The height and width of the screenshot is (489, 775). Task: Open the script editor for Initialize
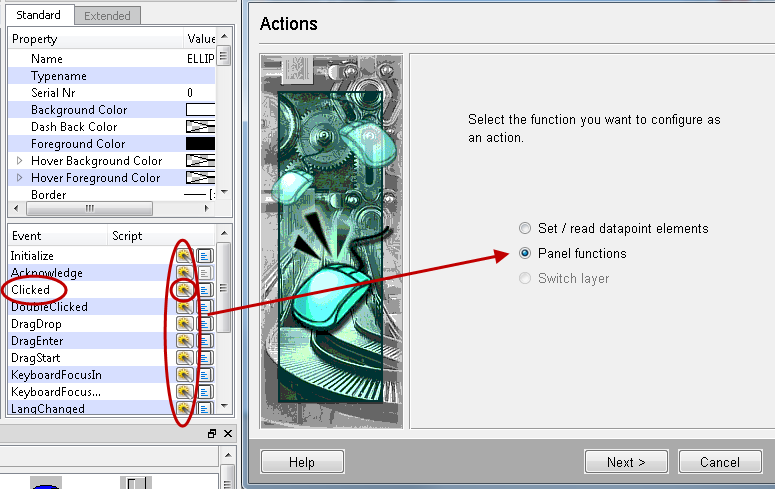coord(204,256)
